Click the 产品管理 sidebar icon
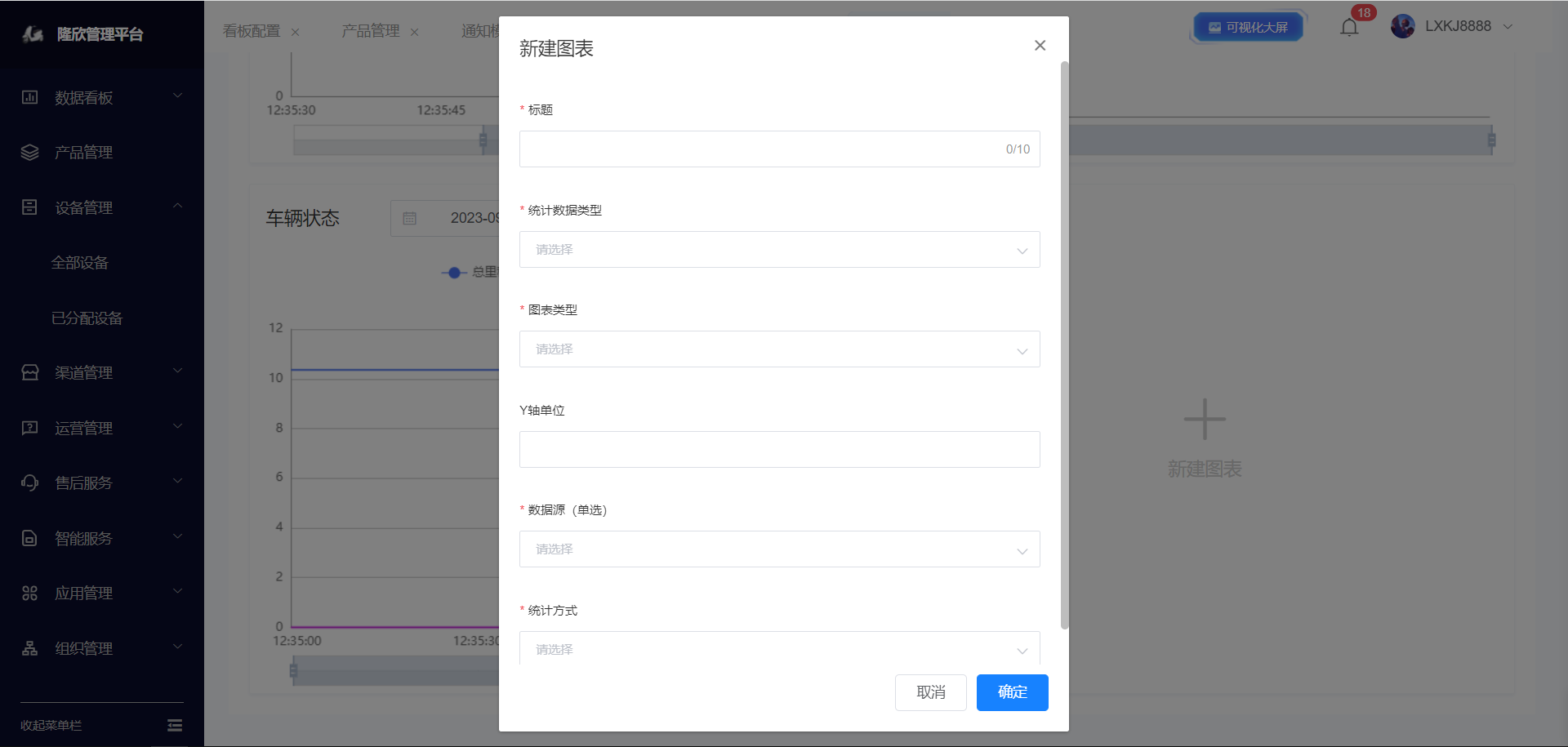 point(30,153)
